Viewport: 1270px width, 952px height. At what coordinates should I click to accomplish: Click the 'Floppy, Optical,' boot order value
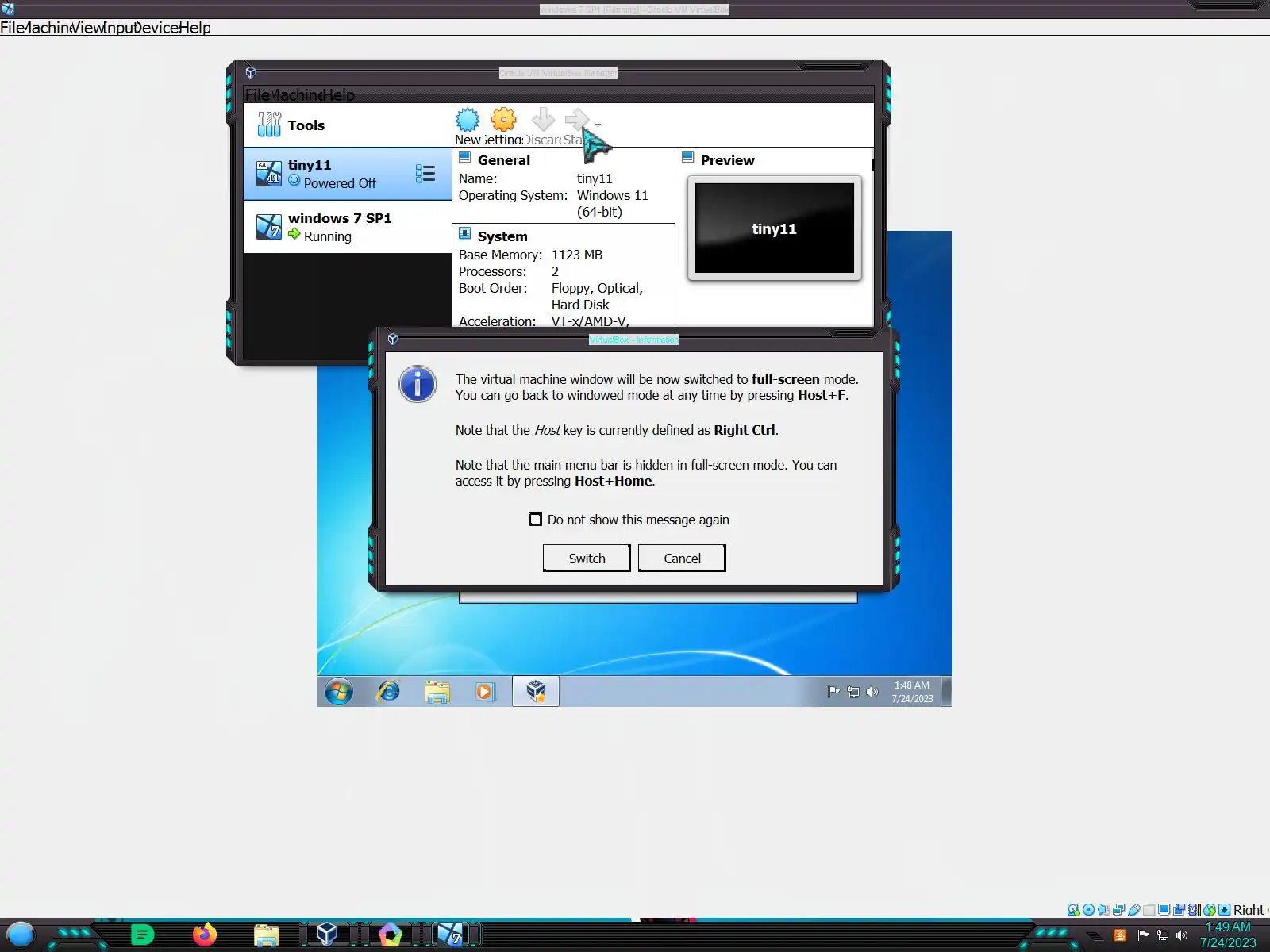click(x=597, y=288)
